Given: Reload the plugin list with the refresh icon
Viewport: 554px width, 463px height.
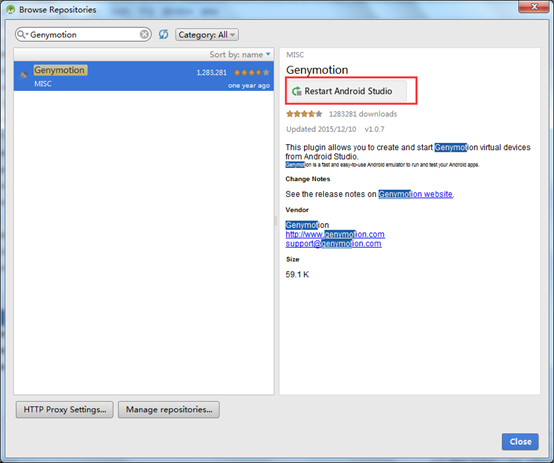Looking at the screenshot, I should point(163,34).
